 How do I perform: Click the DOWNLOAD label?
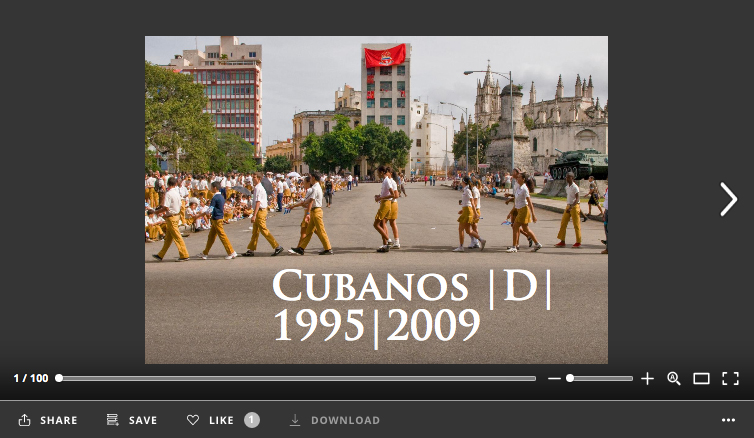[x=345, y=420]
